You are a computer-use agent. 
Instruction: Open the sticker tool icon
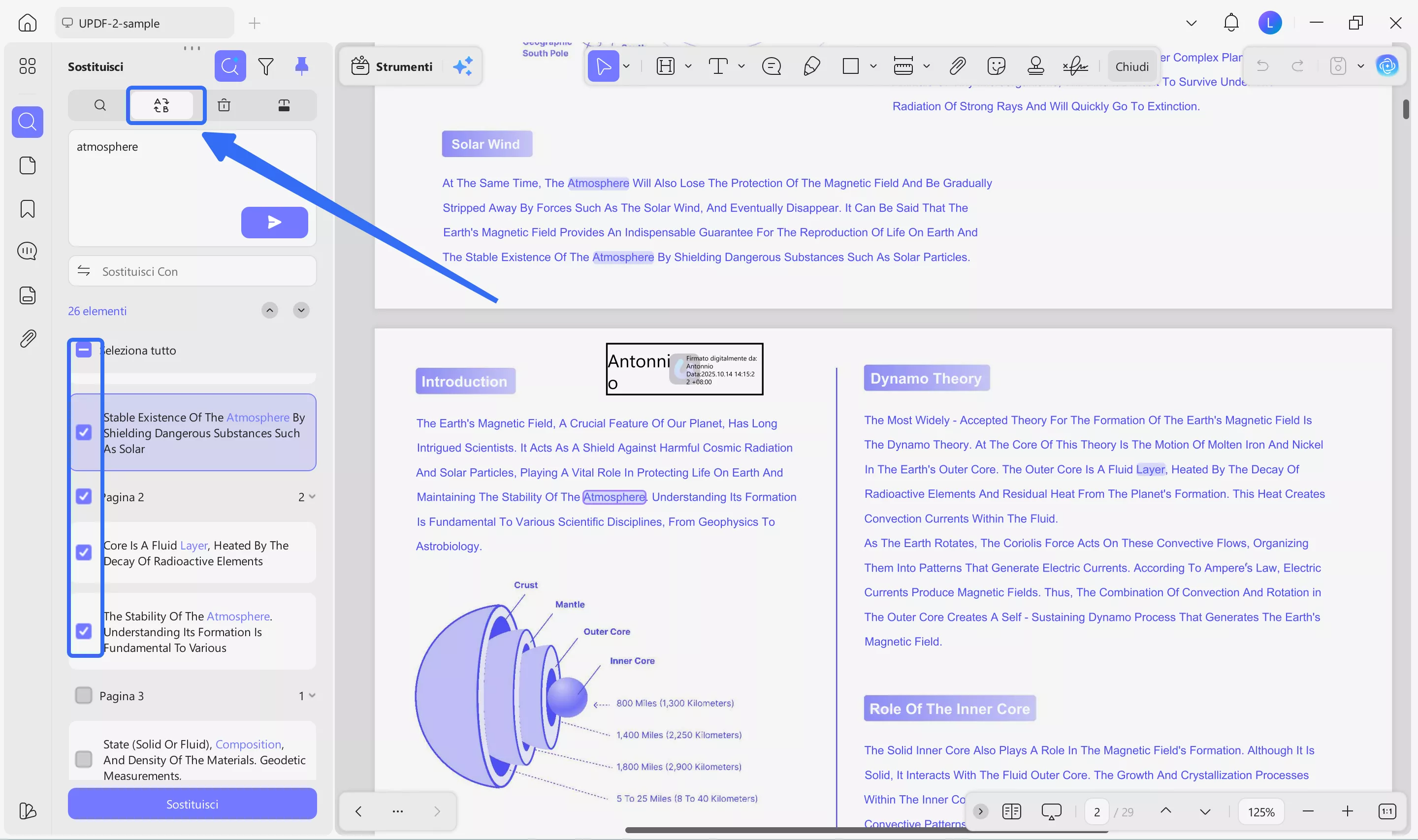[x=996, y=67]
